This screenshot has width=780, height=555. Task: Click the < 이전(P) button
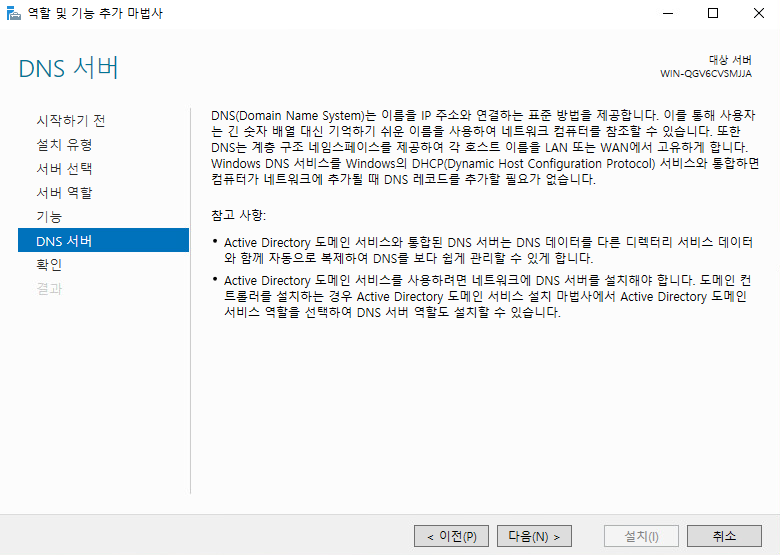coord(451,536)
